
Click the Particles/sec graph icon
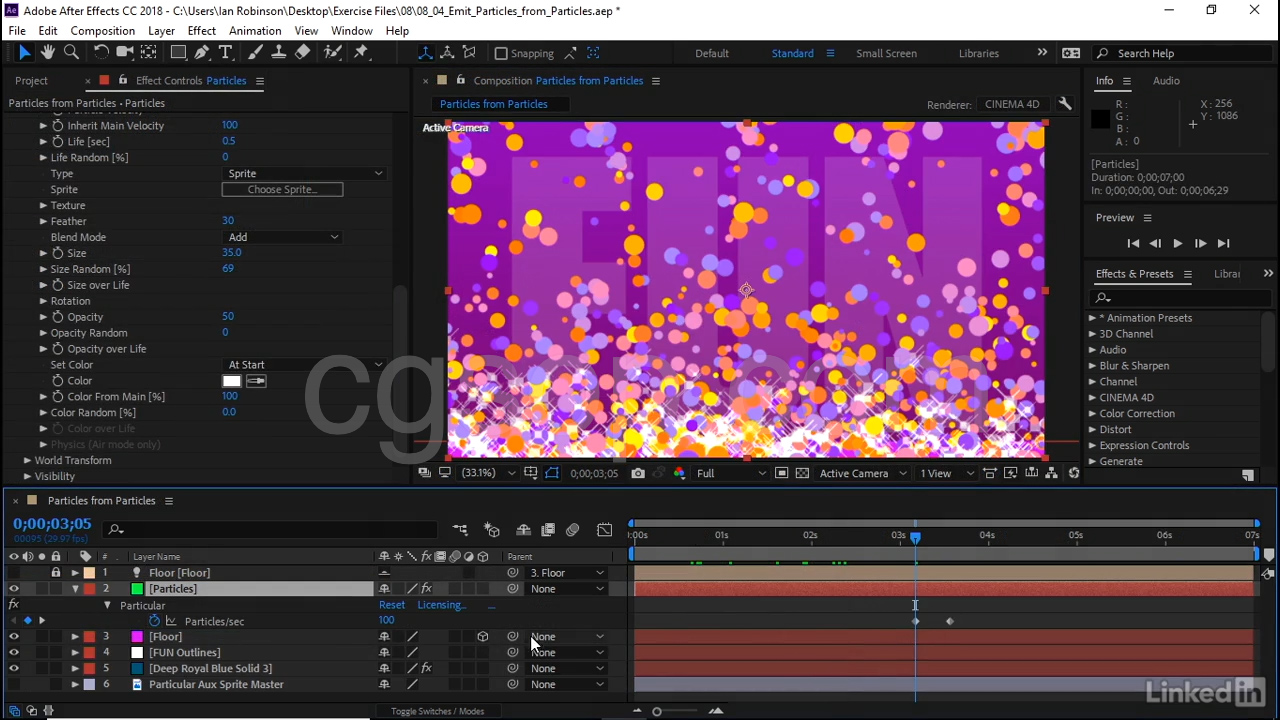pos(171,621)
